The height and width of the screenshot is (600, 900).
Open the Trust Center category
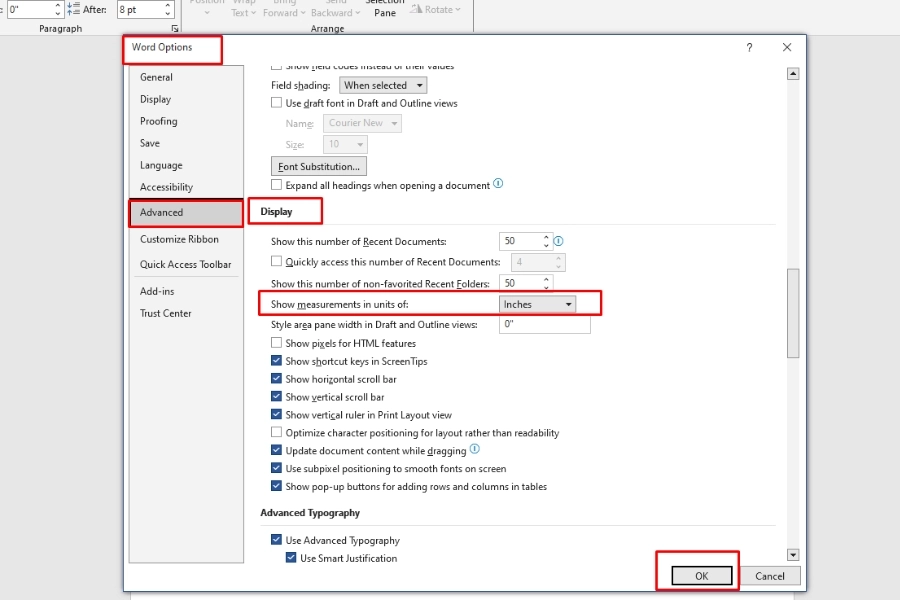pos(166,313)
